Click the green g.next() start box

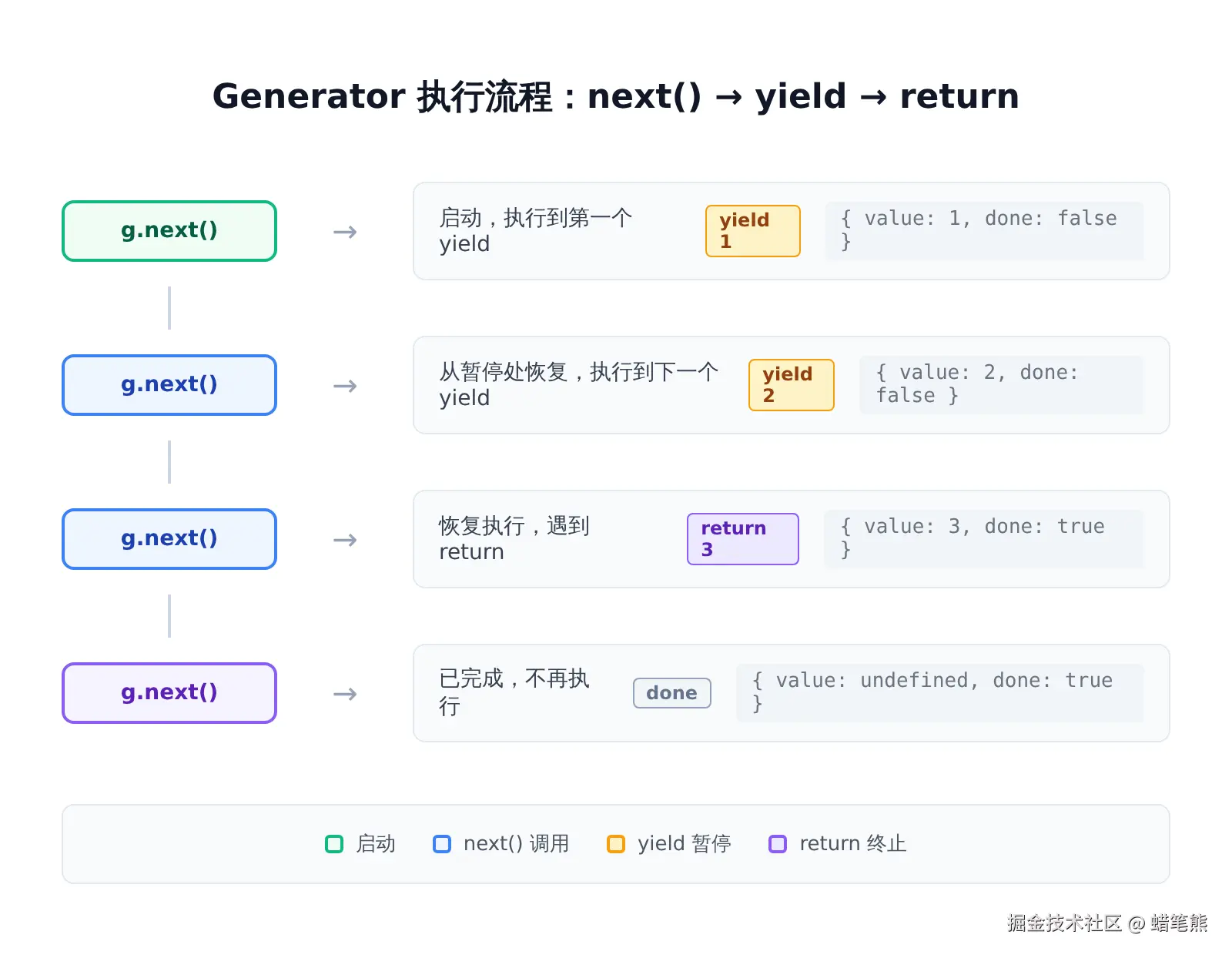(x=169, y=231)
